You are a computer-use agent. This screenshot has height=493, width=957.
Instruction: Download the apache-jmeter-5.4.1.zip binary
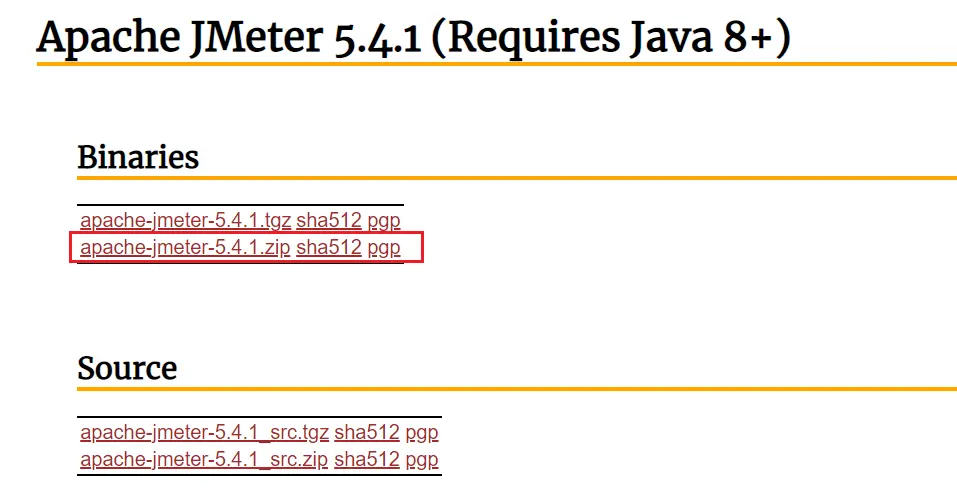tap(185, 247)
